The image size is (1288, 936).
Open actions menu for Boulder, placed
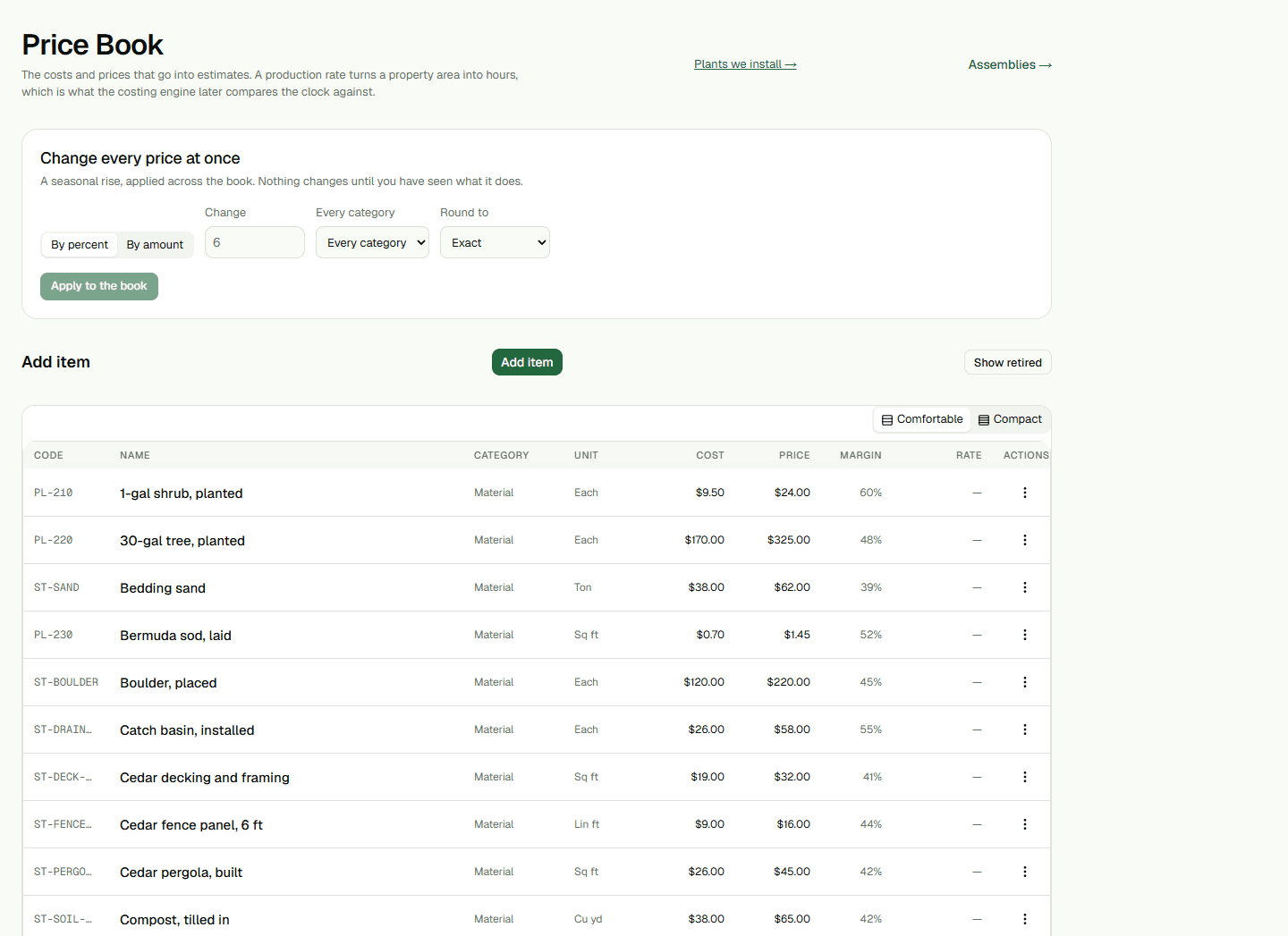point(1025,682)
